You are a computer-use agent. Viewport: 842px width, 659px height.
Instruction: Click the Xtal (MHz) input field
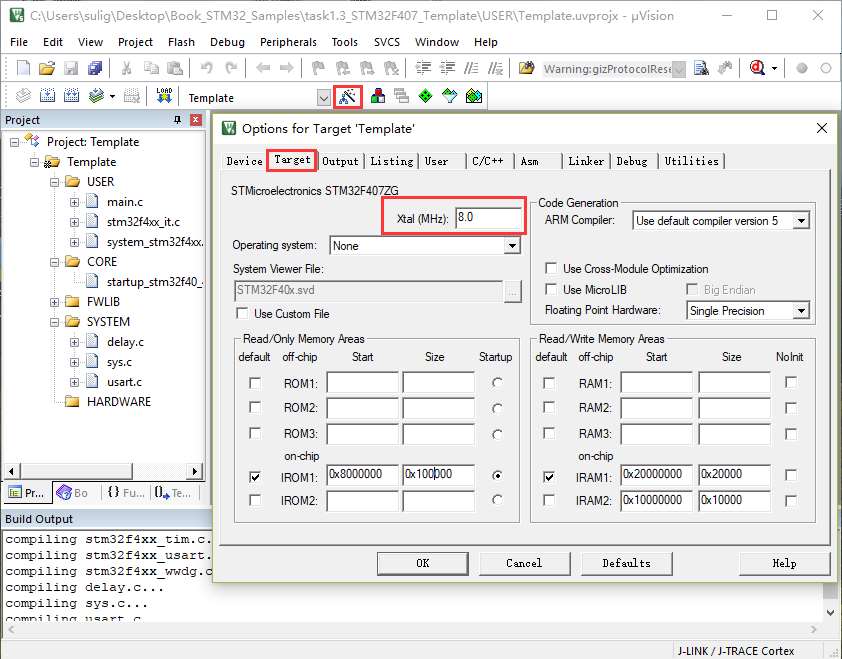(x=488, y=218)
